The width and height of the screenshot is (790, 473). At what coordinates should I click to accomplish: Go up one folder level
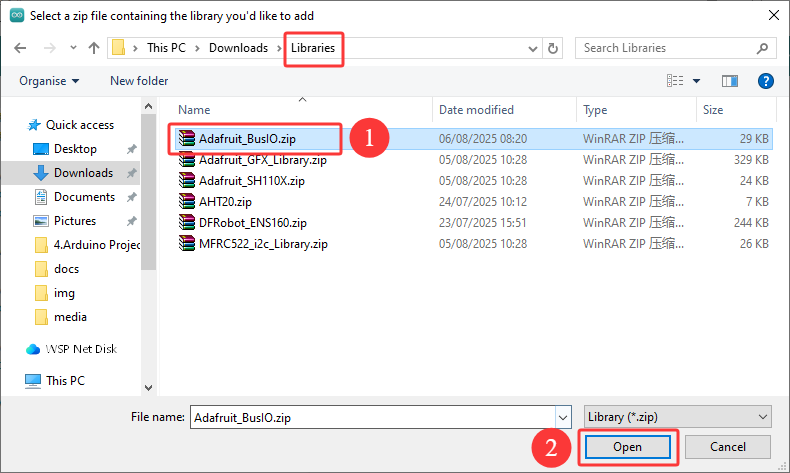click(x=94, y=48)
